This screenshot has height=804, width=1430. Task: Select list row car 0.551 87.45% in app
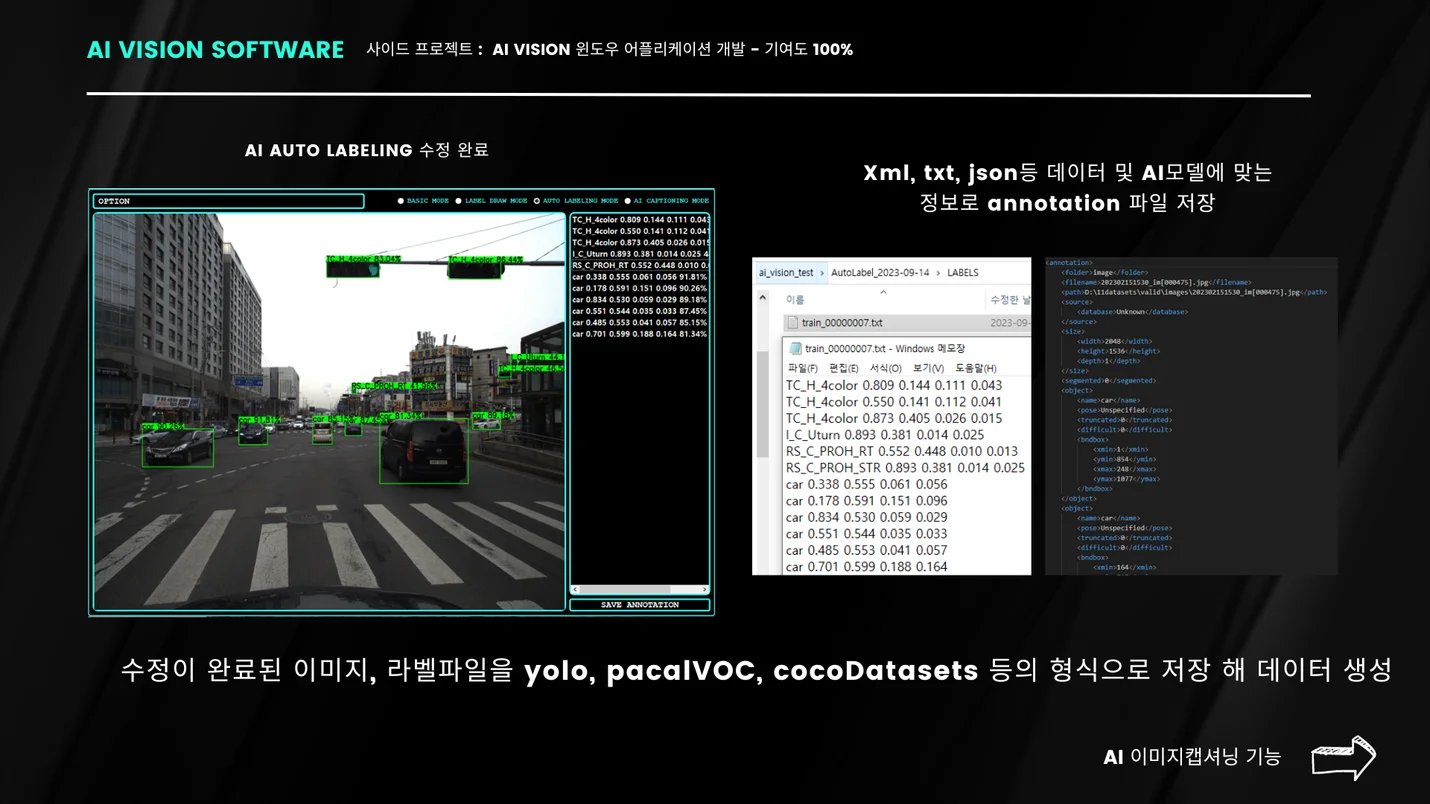point(640,311)
